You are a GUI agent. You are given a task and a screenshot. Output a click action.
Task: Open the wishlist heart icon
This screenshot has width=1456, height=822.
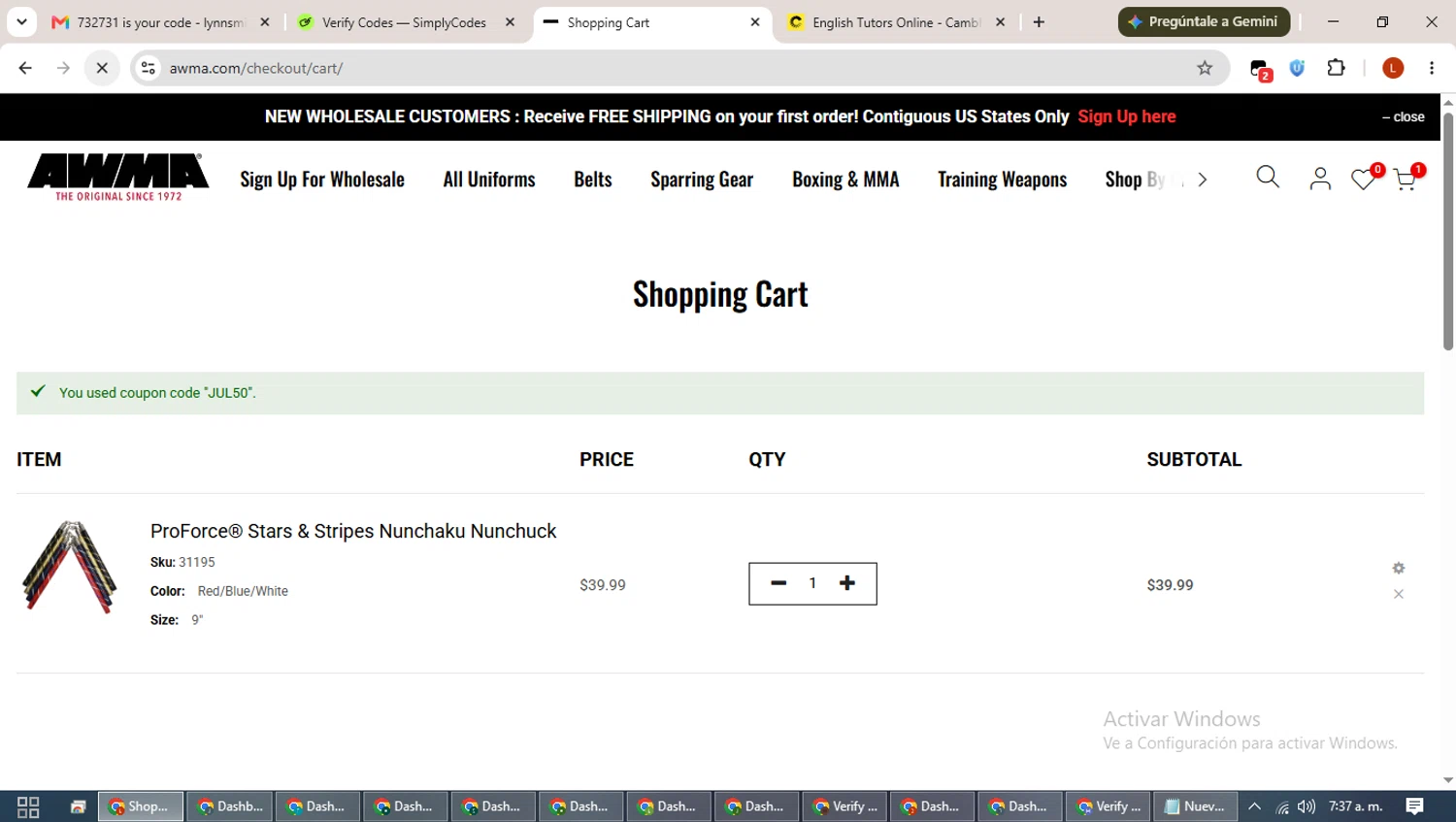tap(1365, 178)
